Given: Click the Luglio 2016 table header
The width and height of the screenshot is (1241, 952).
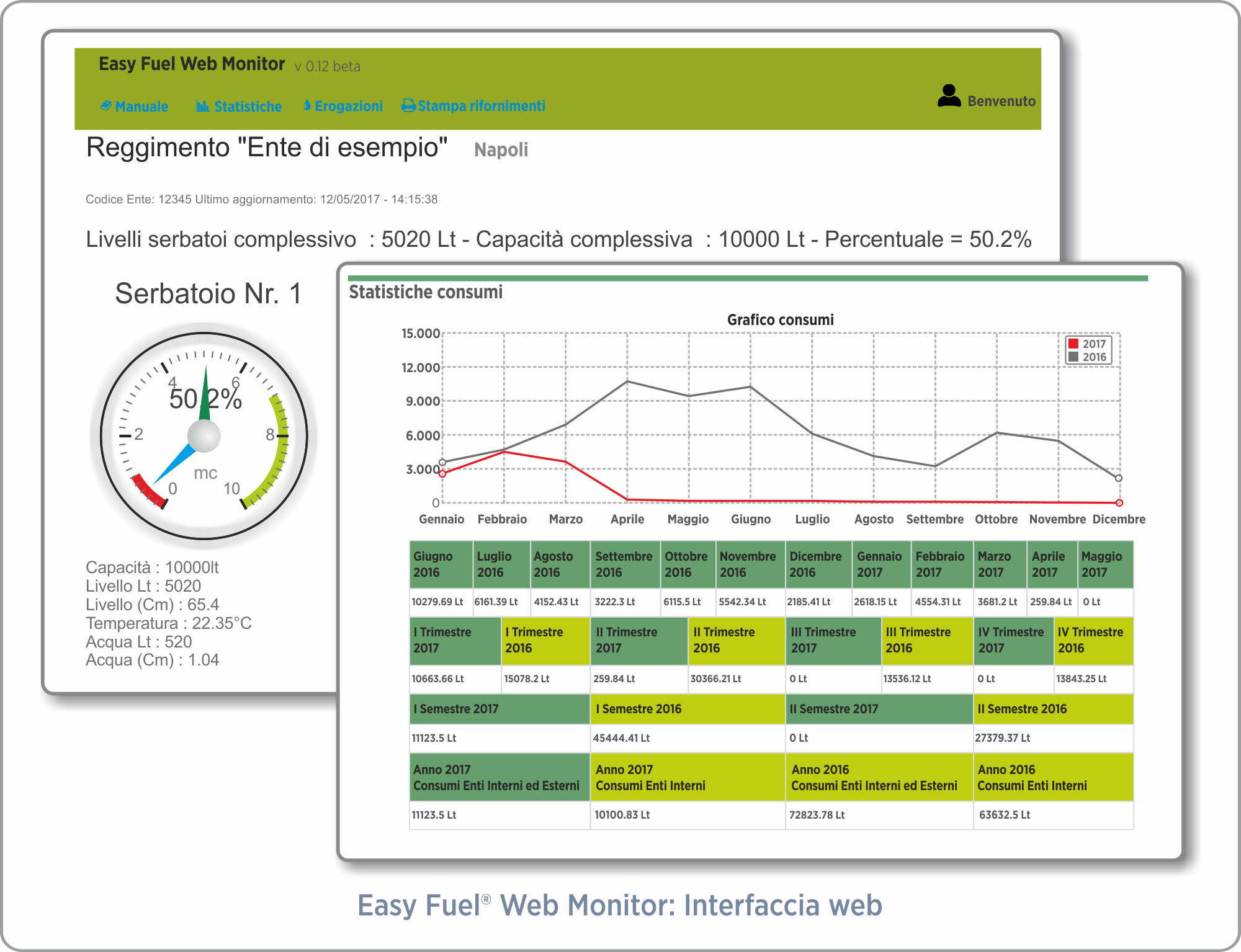Looking at the screenshot, I should click(502, 564).
